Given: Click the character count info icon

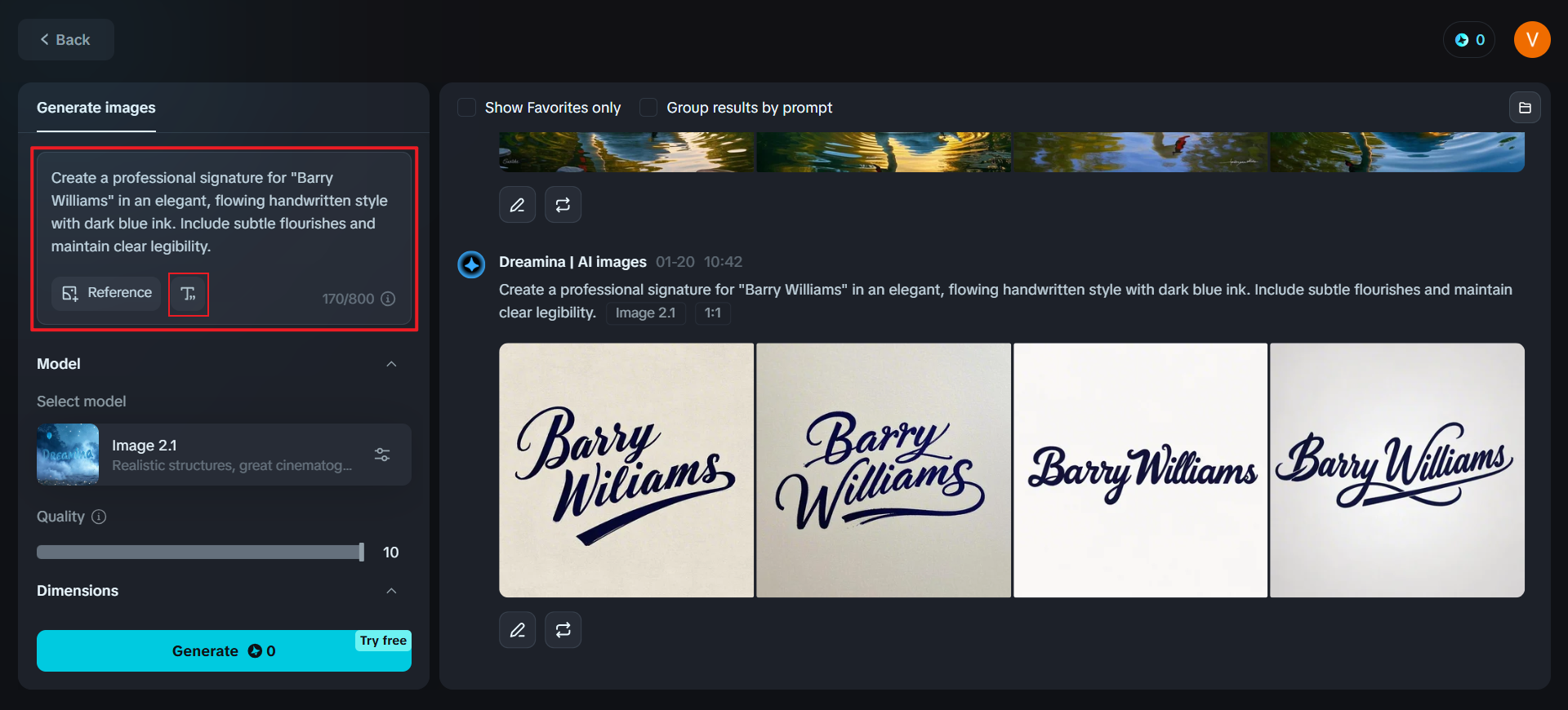Looking at the screenshot, I should tap(389, 299).
